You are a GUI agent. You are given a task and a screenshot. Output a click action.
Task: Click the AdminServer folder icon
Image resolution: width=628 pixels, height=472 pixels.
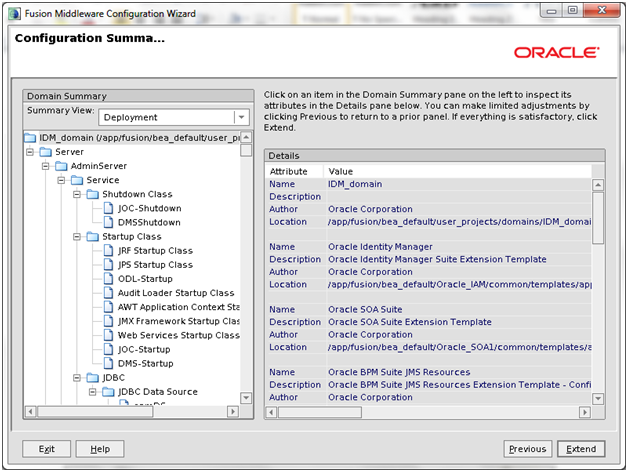pyautogui.click(x=61, y=166)
